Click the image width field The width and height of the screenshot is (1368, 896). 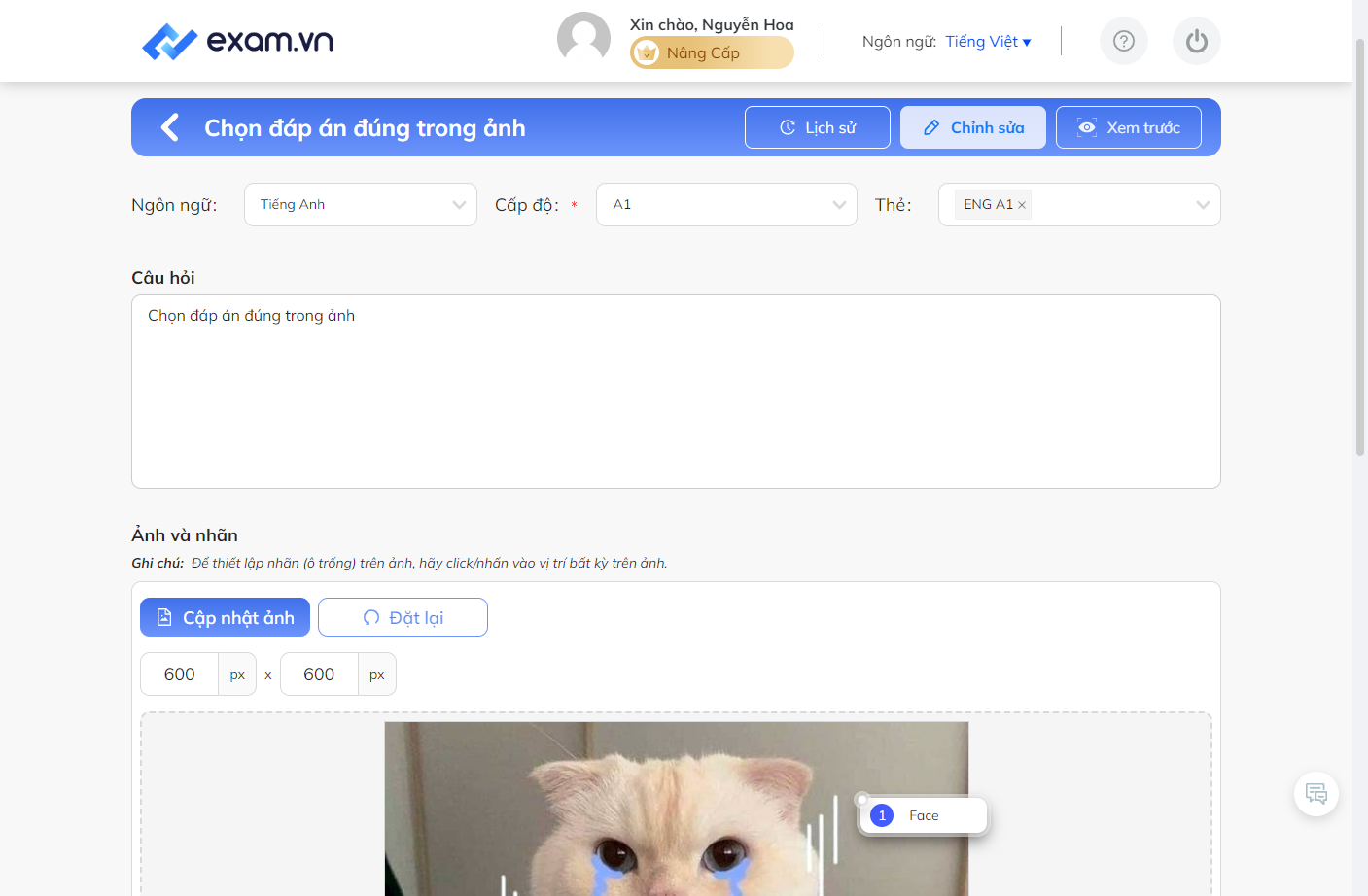(x=180, y=674)
